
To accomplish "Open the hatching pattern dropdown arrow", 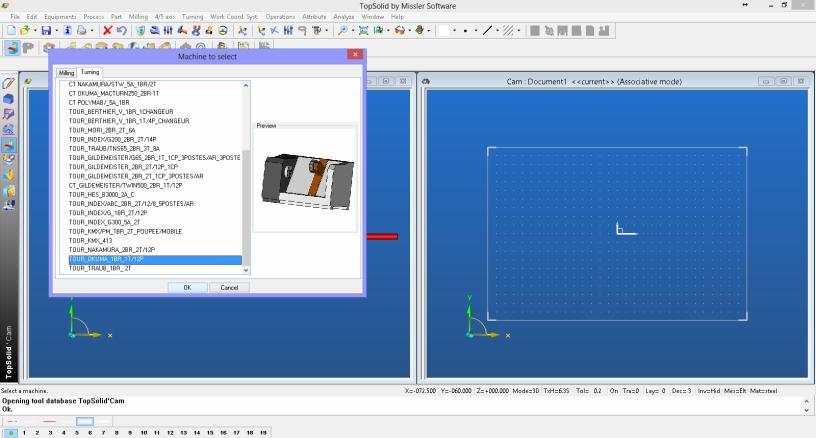I will (x=518, y=31).
